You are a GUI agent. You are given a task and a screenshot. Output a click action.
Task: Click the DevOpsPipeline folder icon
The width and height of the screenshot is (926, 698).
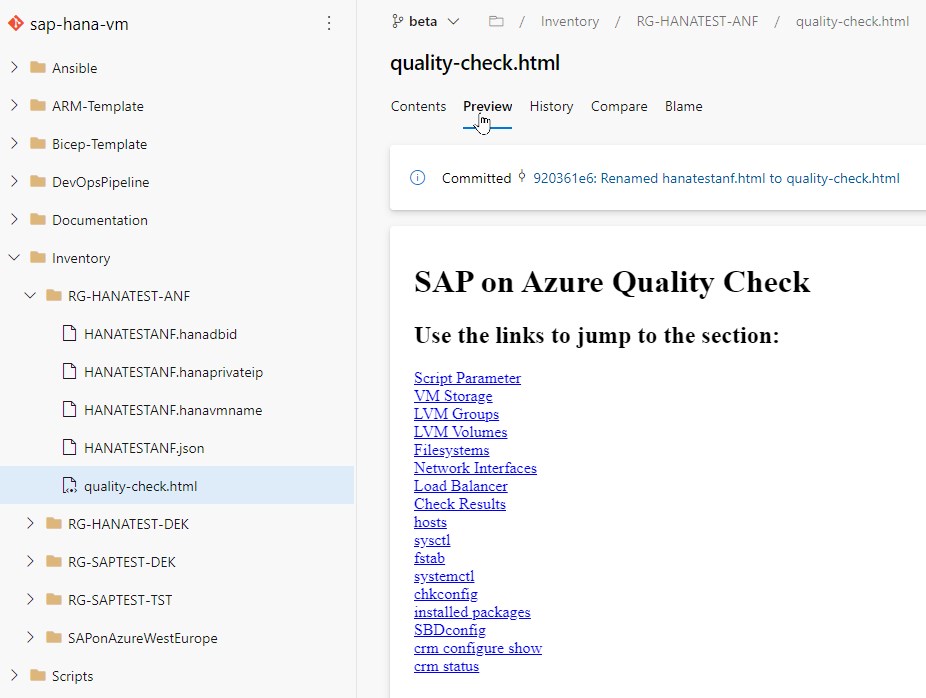click(x=38, y=181)
